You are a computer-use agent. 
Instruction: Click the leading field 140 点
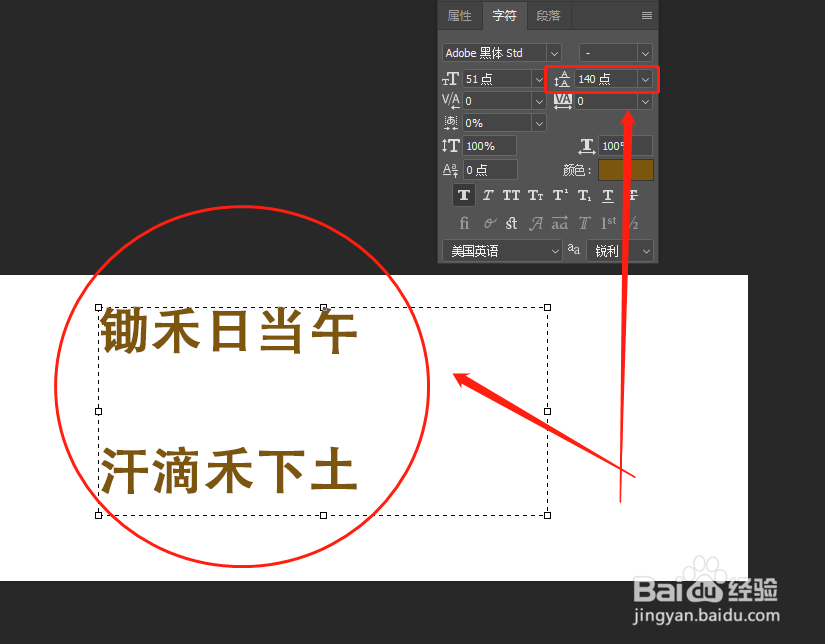(x=606, y=79)
